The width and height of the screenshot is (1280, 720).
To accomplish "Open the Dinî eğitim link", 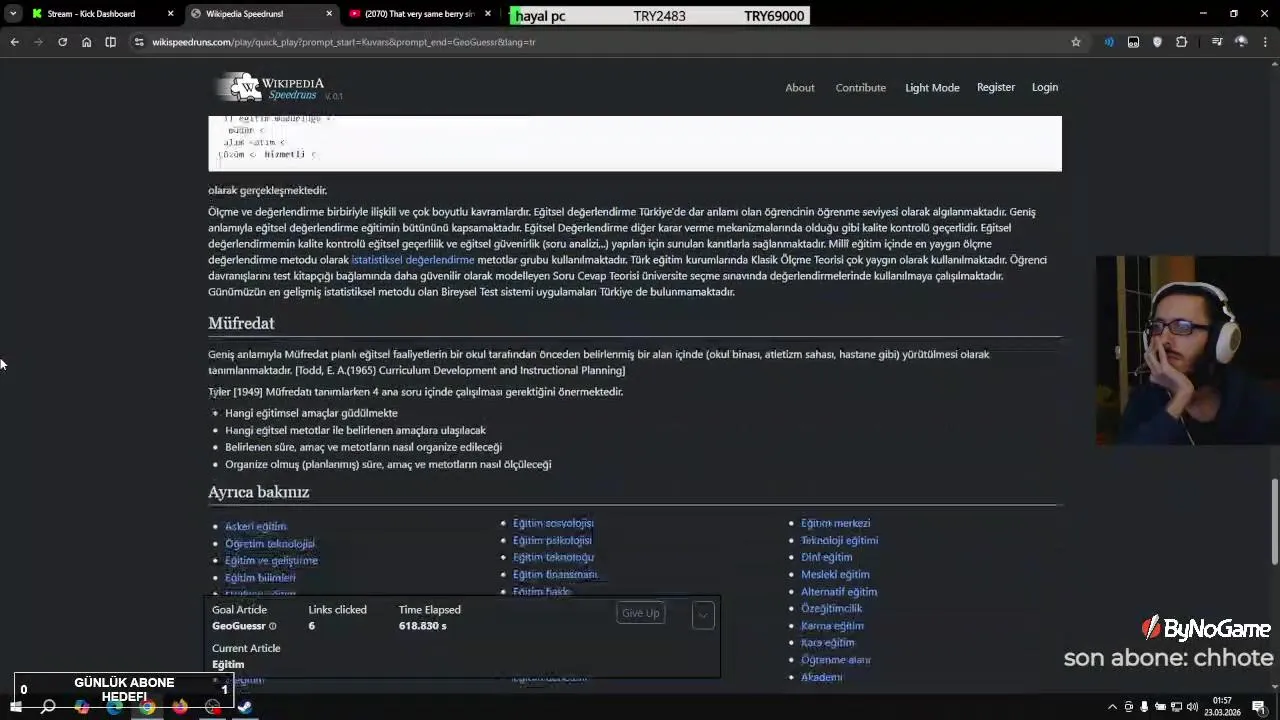I will click(827, 558).
